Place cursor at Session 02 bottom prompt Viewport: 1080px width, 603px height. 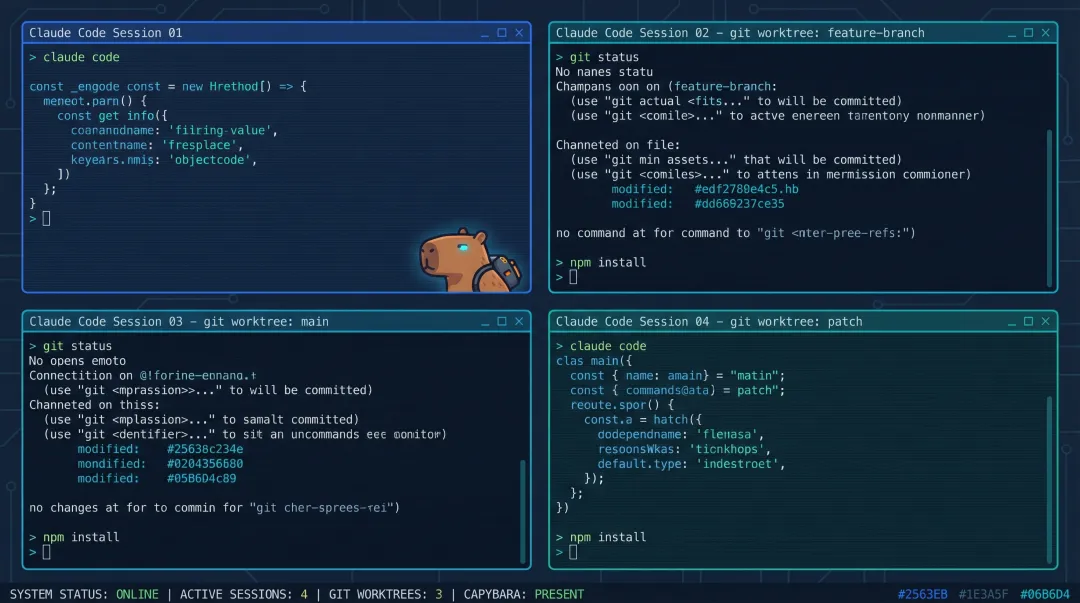(573, 277)
